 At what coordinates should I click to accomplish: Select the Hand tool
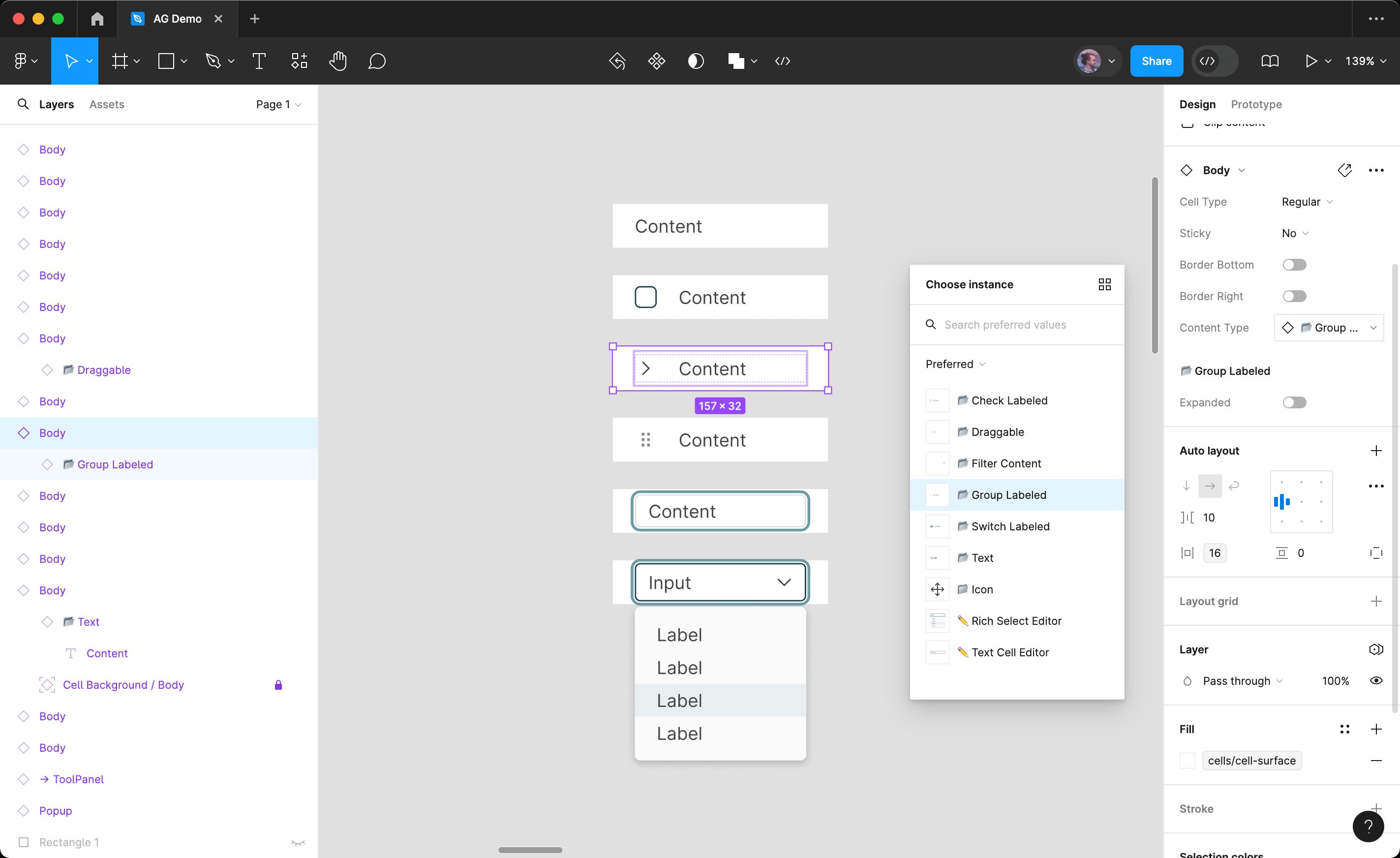tap(338, 61)
